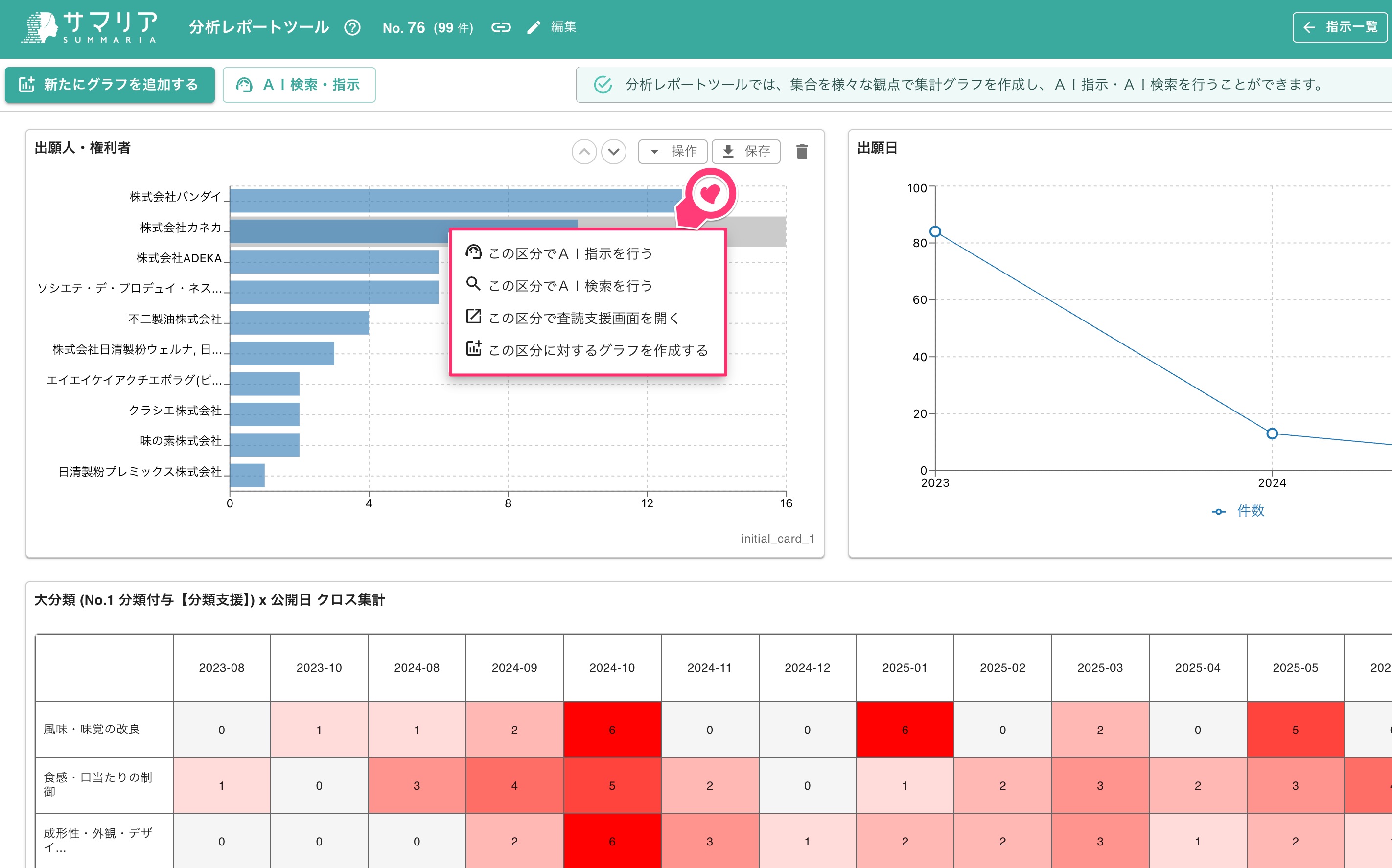Screen dimensions: 1392x868
Task: Click 食感・口当たりの制御 2024-09 cell with 4
Action: 514,785
